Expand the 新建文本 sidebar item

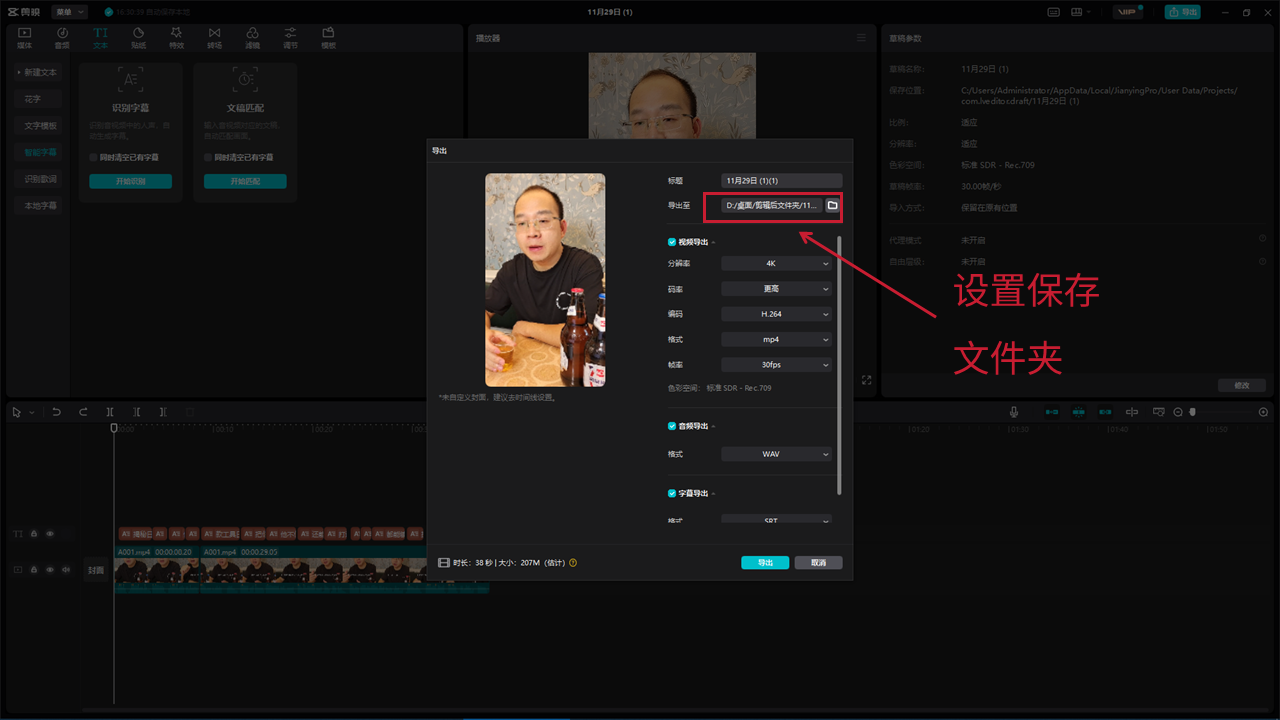(x=38, y=73)
